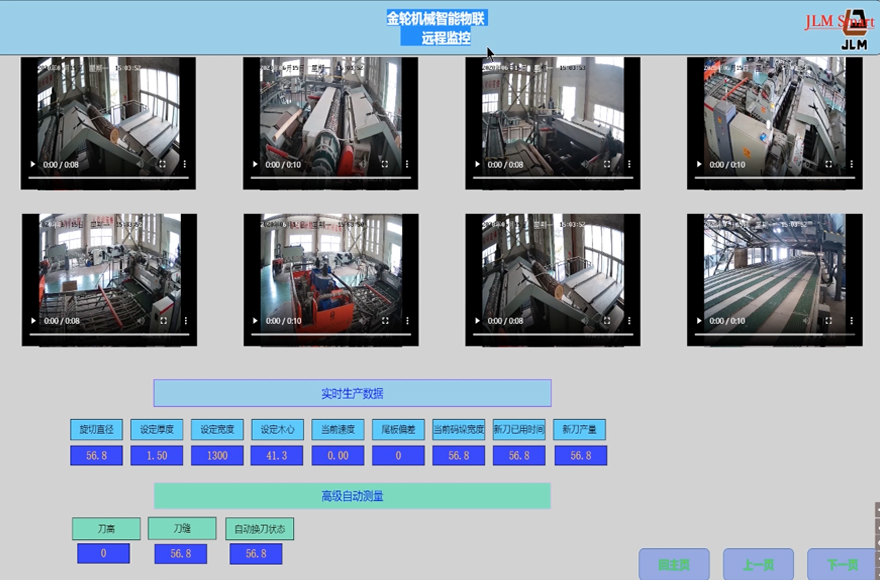Open three-dot menu on third bottom-row video
Screen dimensions: 880x580
click(x=628, y=321)
